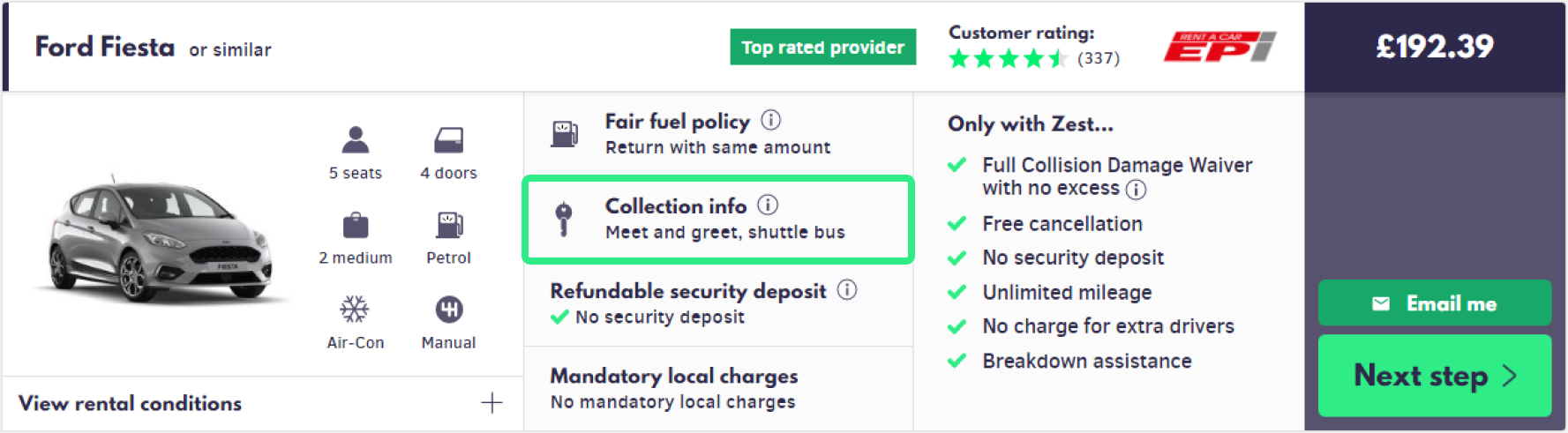
Task: Click info icon beside 'with no excess'
Action: tap(1137, 189)
